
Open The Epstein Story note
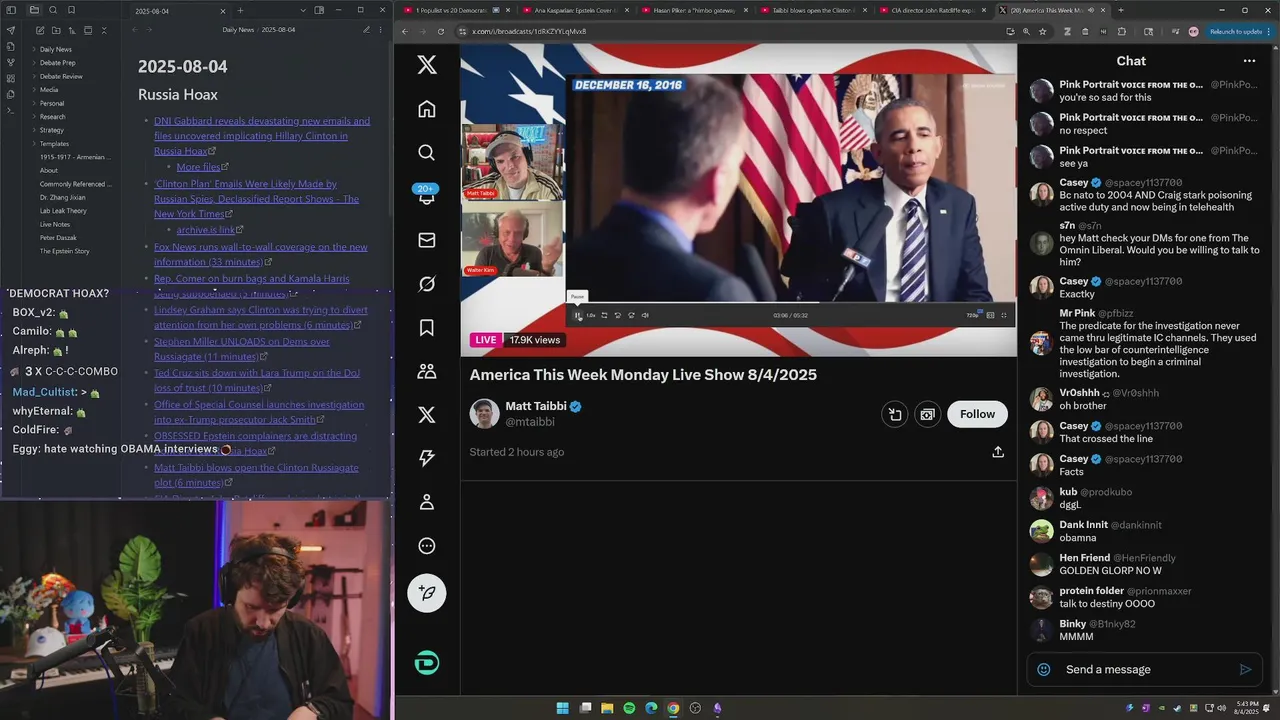point(64,251)
